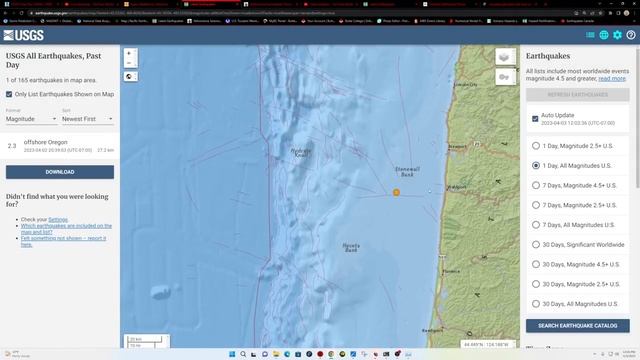
Task: Open the Settings link under Check your
Action: (x=58, y=220)
